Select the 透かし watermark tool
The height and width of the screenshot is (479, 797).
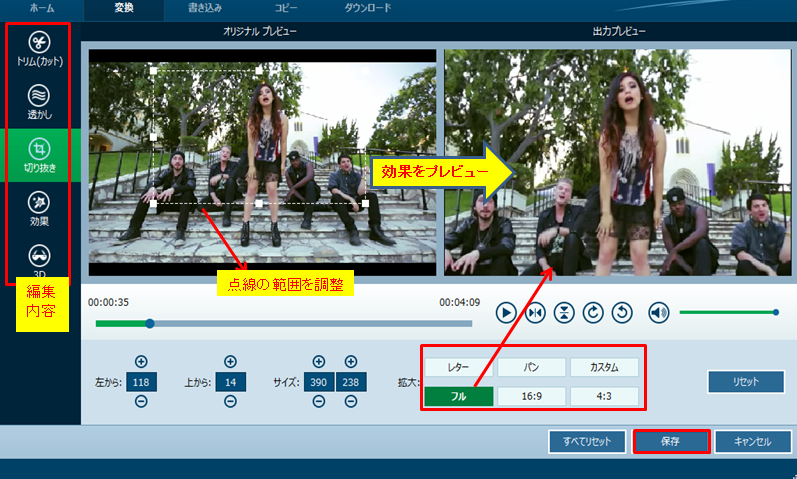click(39, 102)
